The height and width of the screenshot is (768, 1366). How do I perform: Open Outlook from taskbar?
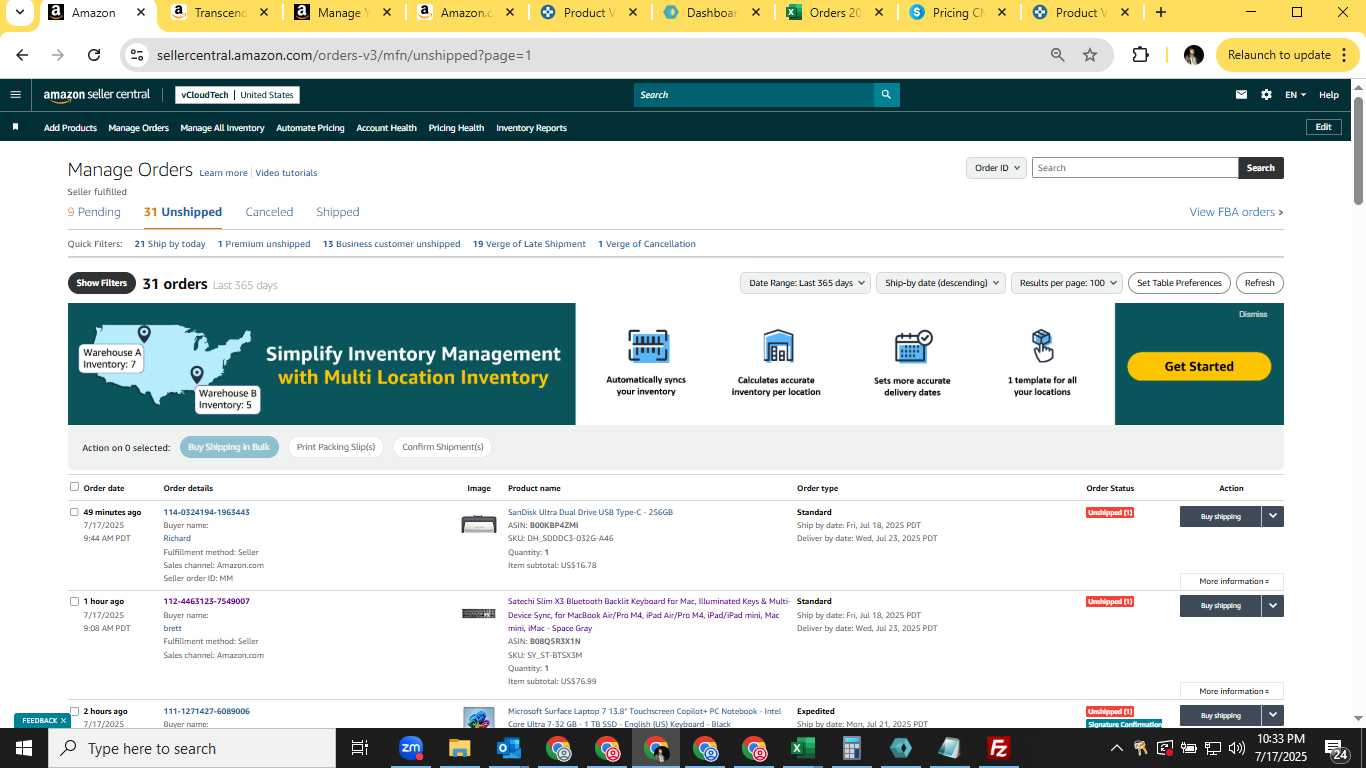point(508,748)
